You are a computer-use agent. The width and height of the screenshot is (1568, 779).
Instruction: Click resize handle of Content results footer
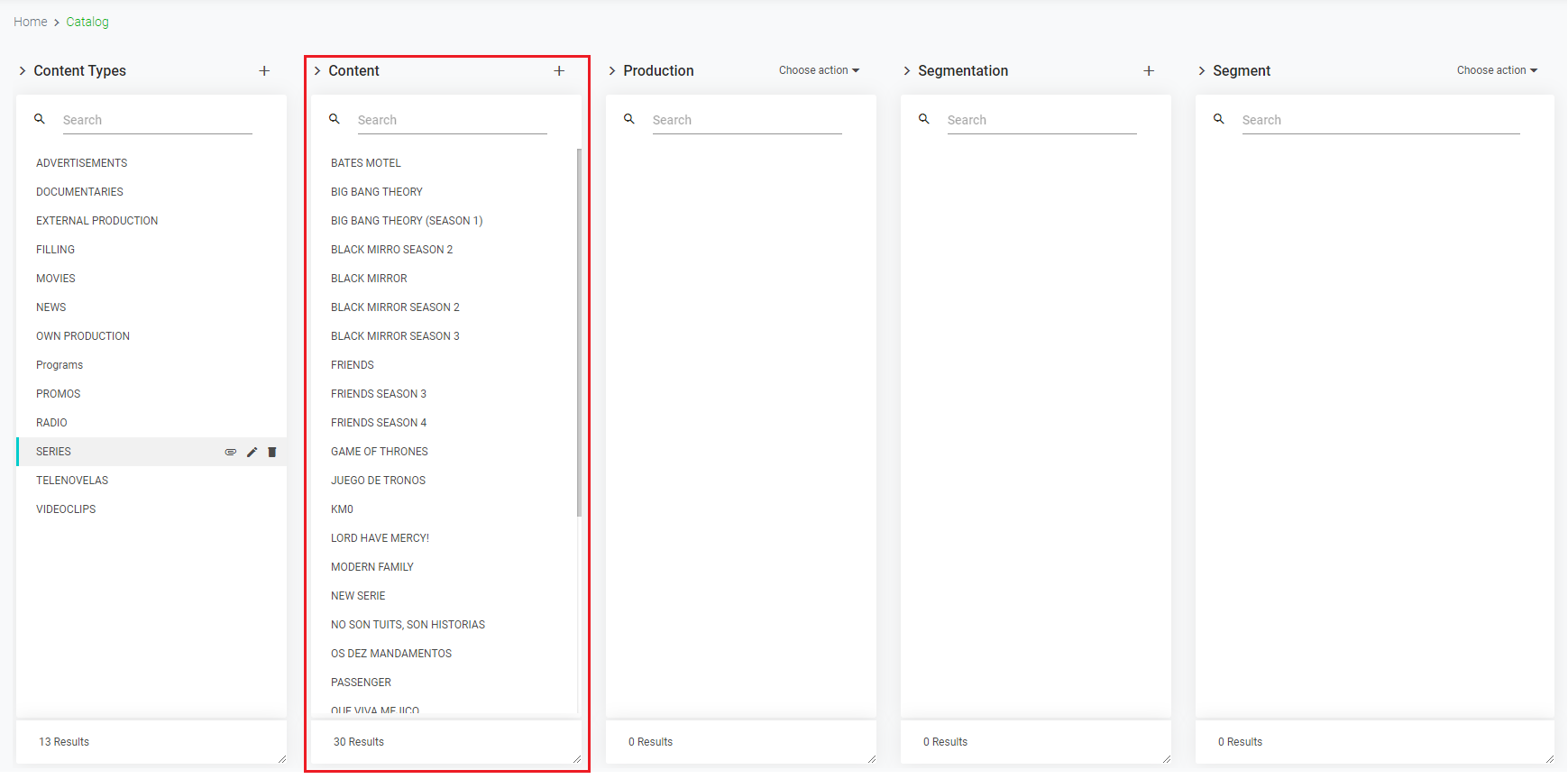[577, 759]
